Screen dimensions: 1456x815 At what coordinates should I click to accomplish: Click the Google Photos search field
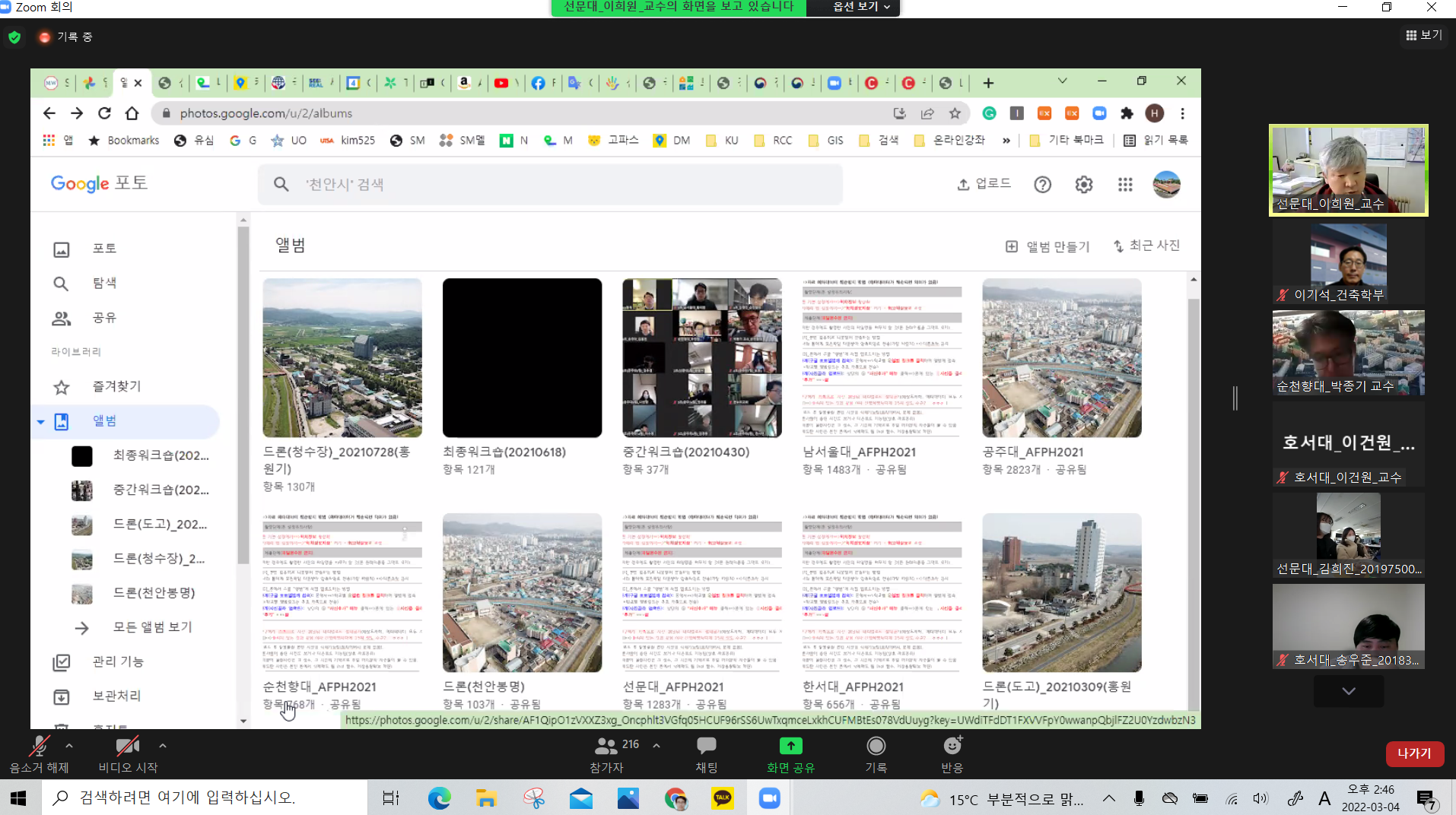click(x=549, y=185)
